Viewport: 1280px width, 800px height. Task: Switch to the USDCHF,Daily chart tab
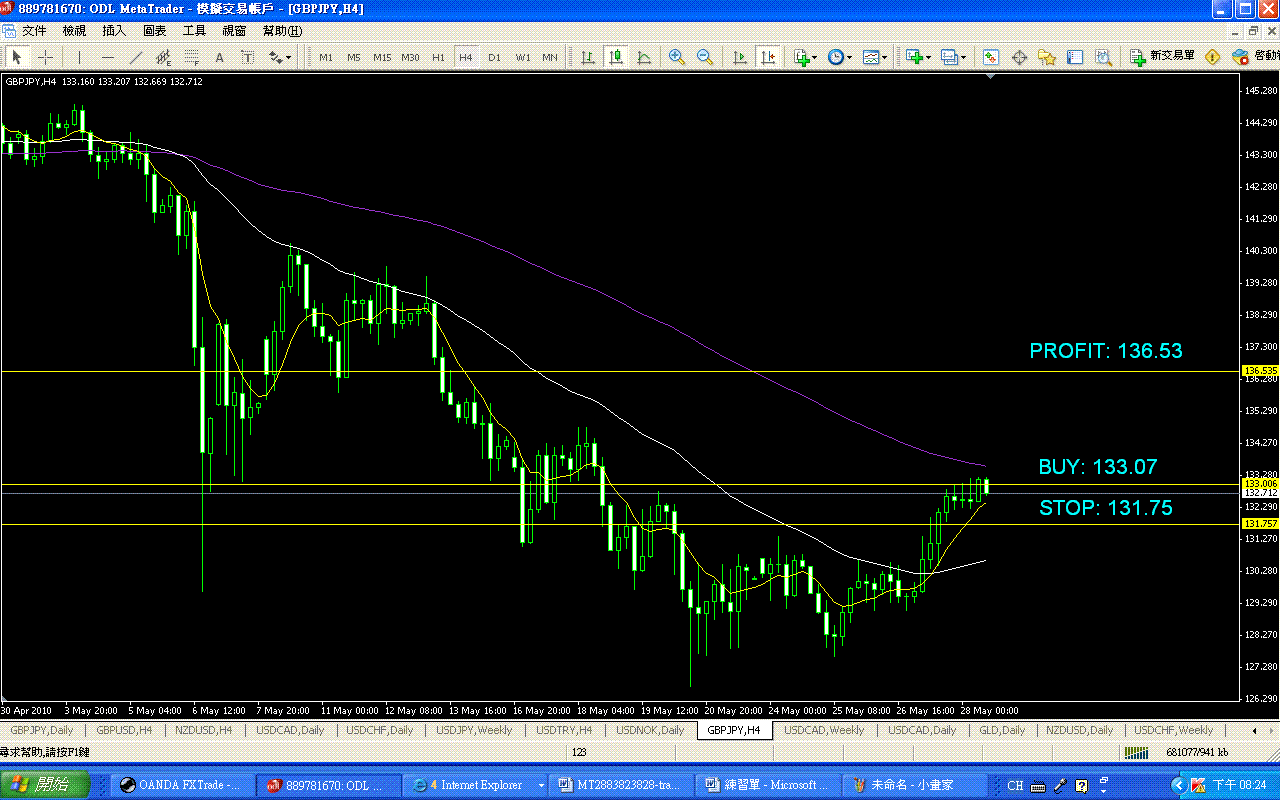click(x=379, y=730)
